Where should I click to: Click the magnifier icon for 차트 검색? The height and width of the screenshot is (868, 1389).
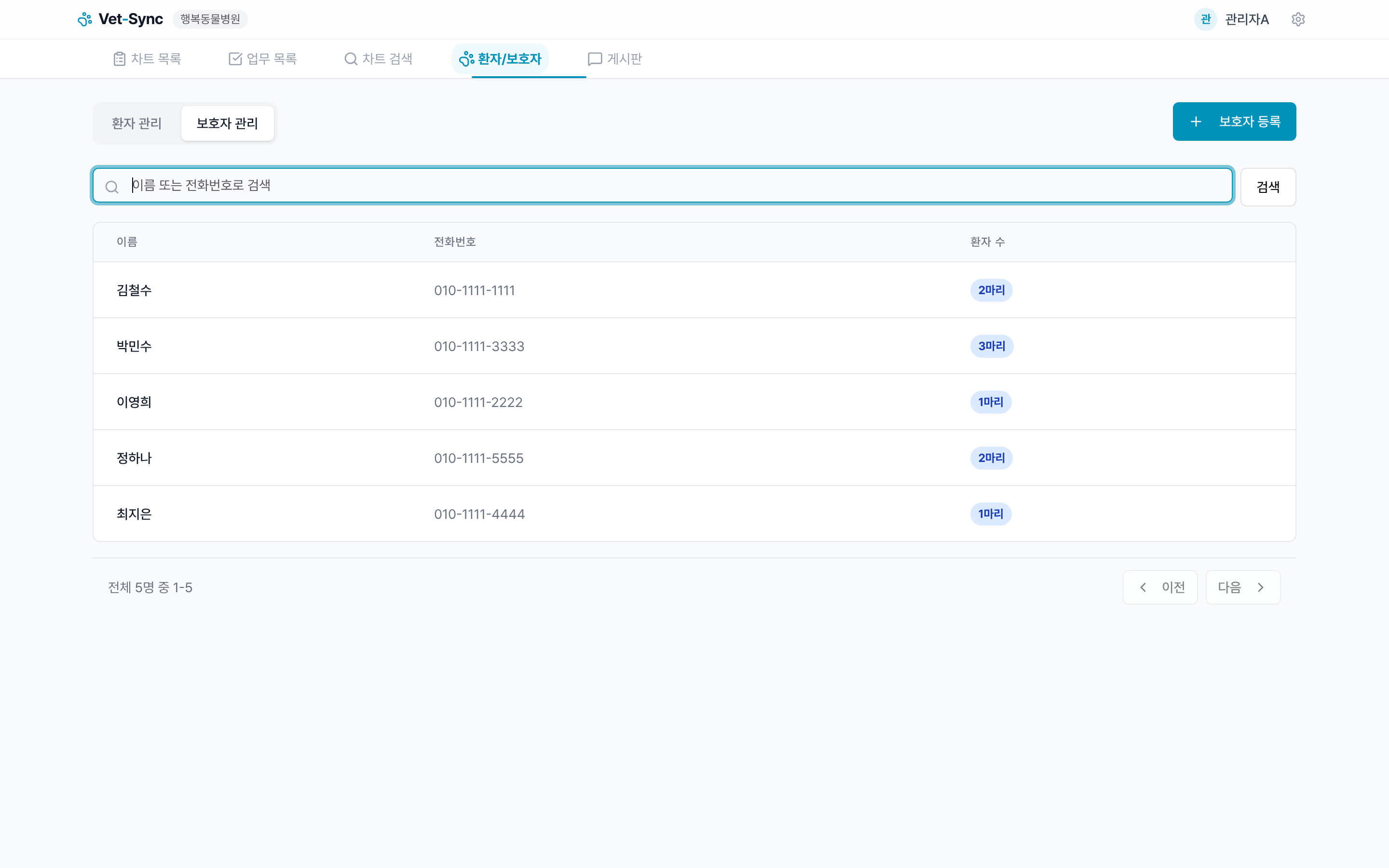[x=351, y=58]
